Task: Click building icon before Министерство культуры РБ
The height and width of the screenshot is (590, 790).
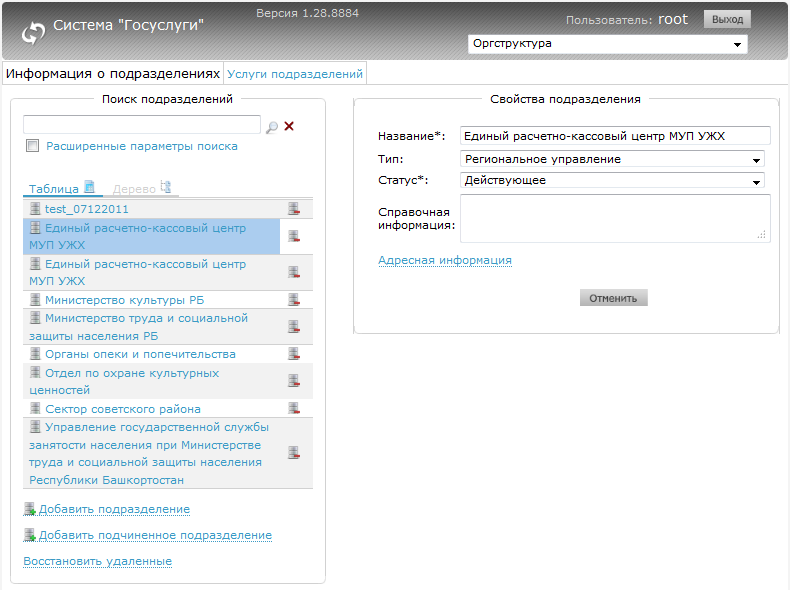Action: [x=35, y=299]
